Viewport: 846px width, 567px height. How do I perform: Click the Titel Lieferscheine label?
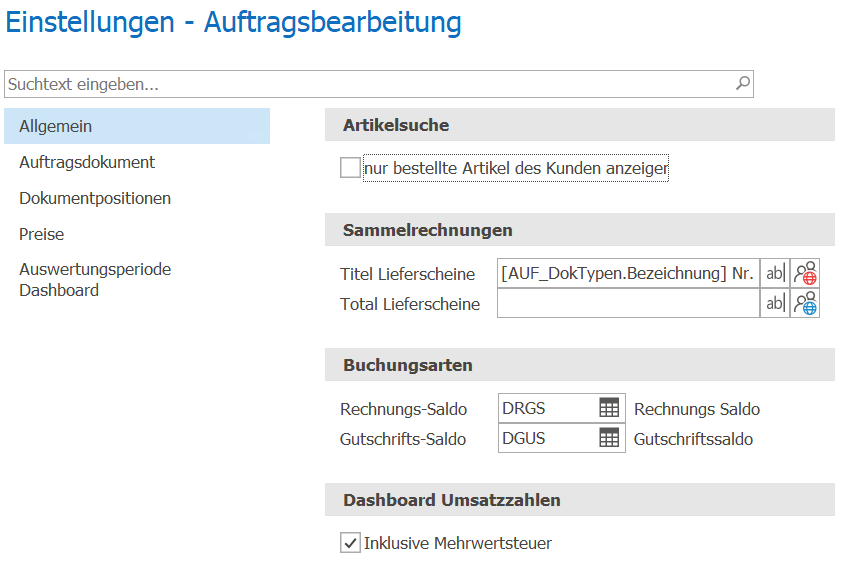pos(407,274)
